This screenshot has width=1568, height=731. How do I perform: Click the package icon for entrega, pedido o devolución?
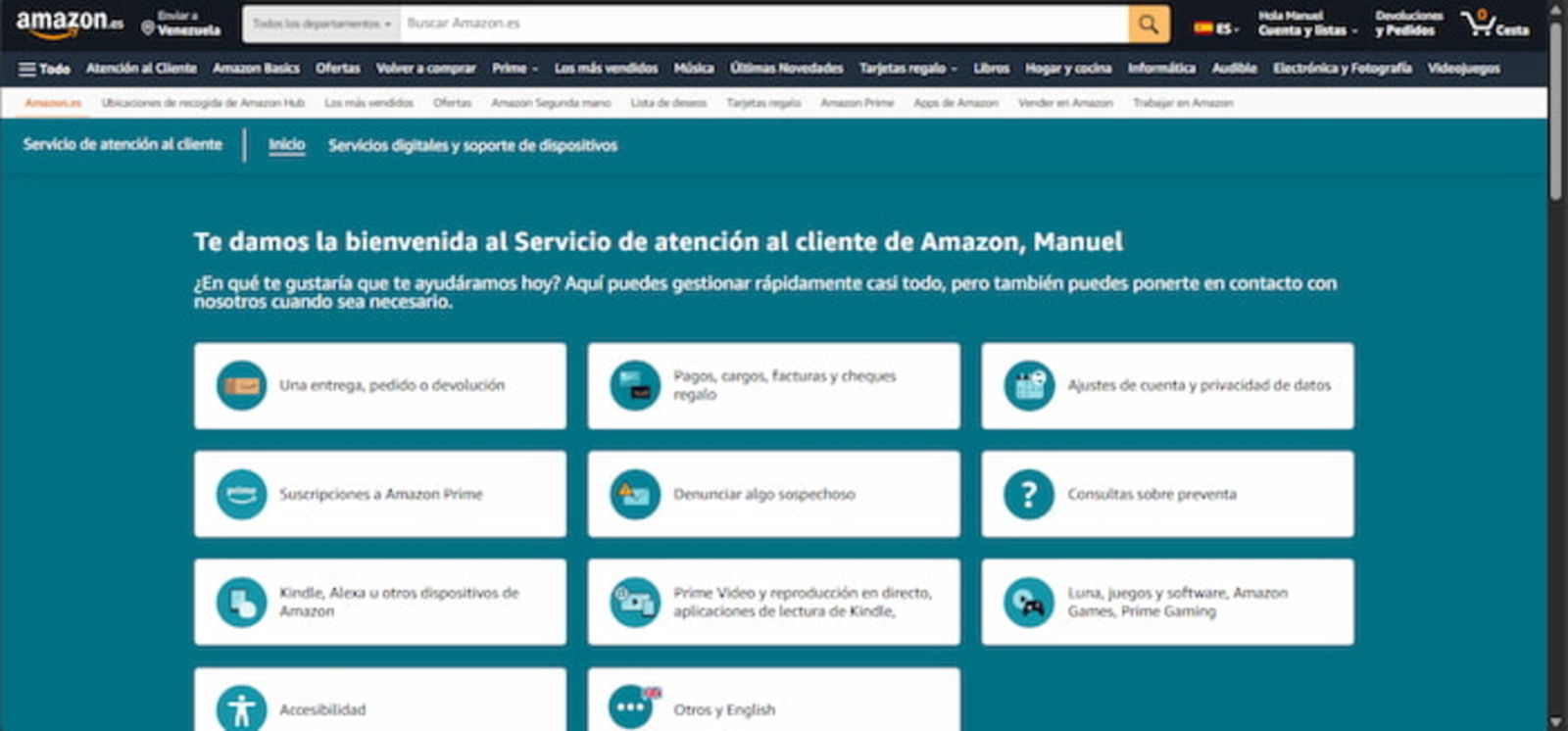click(x=241, y=386)
